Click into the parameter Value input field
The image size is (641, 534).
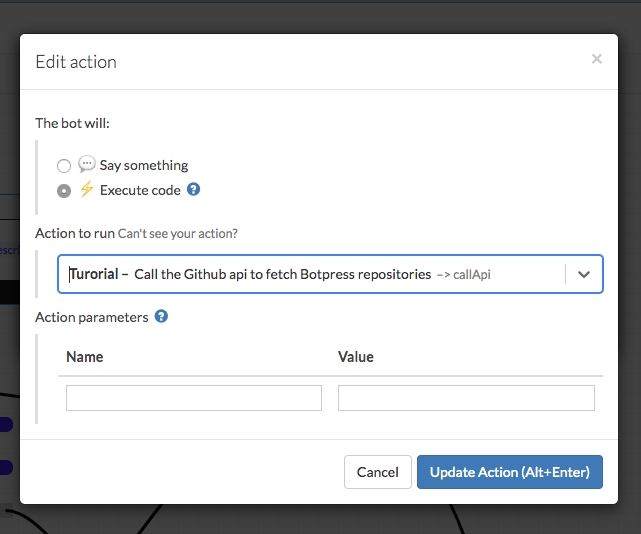[466, 398]
